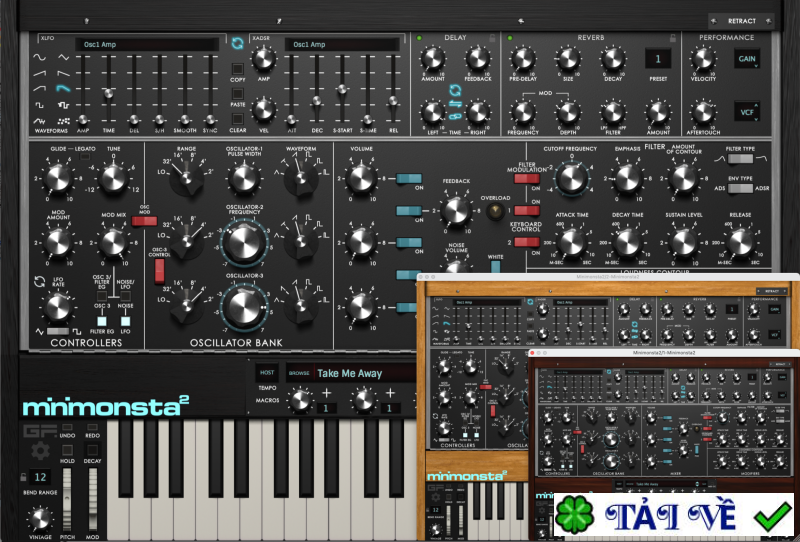The image size is (800, 542).
Task: Click the UNDO button
Action: (x=67, y=427)
